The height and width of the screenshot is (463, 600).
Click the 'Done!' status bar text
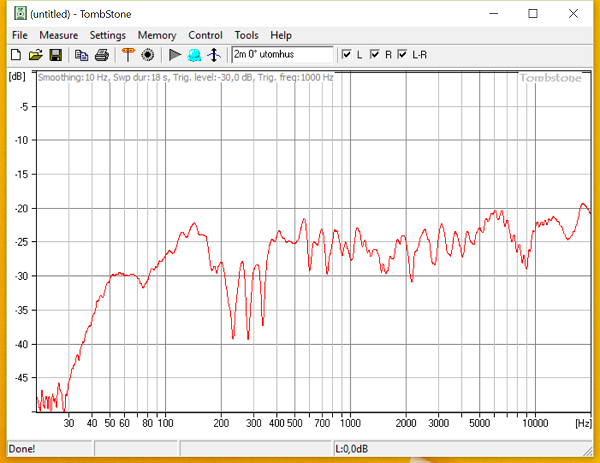tap(22, 448)
